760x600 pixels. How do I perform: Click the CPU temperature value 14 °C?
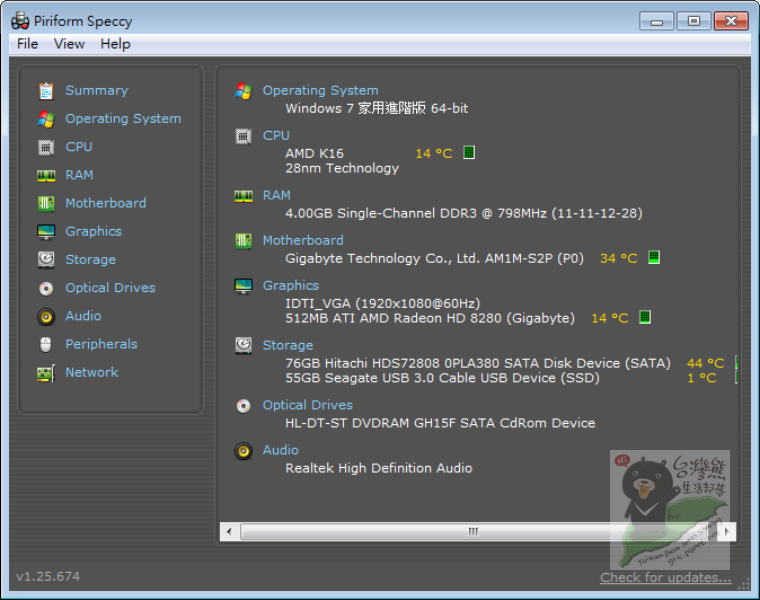(x=434, y=154)
